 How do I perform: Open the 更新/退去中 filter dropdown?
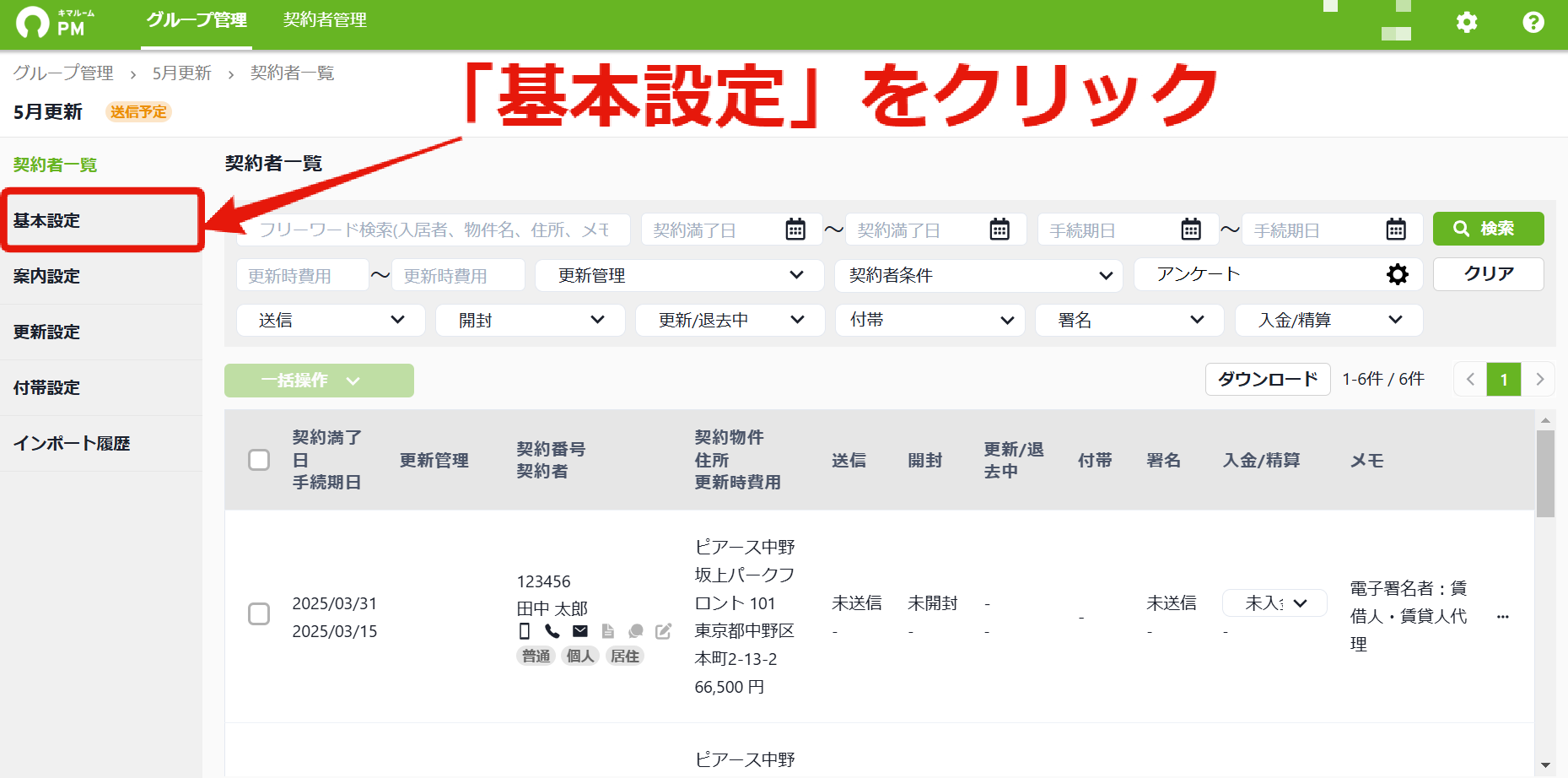point(730,320)
